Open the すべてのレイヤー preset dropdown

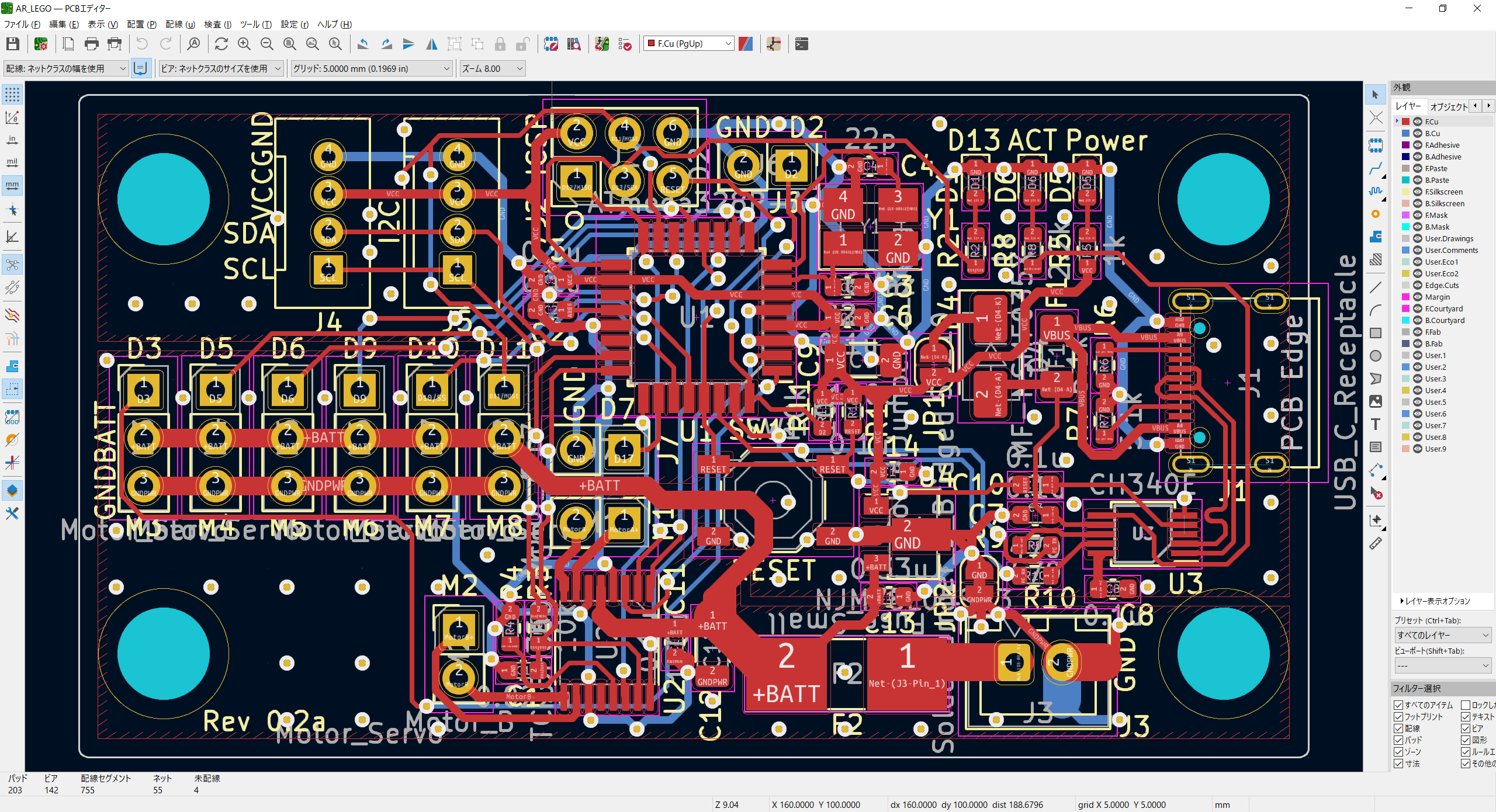click(1443, 635)
